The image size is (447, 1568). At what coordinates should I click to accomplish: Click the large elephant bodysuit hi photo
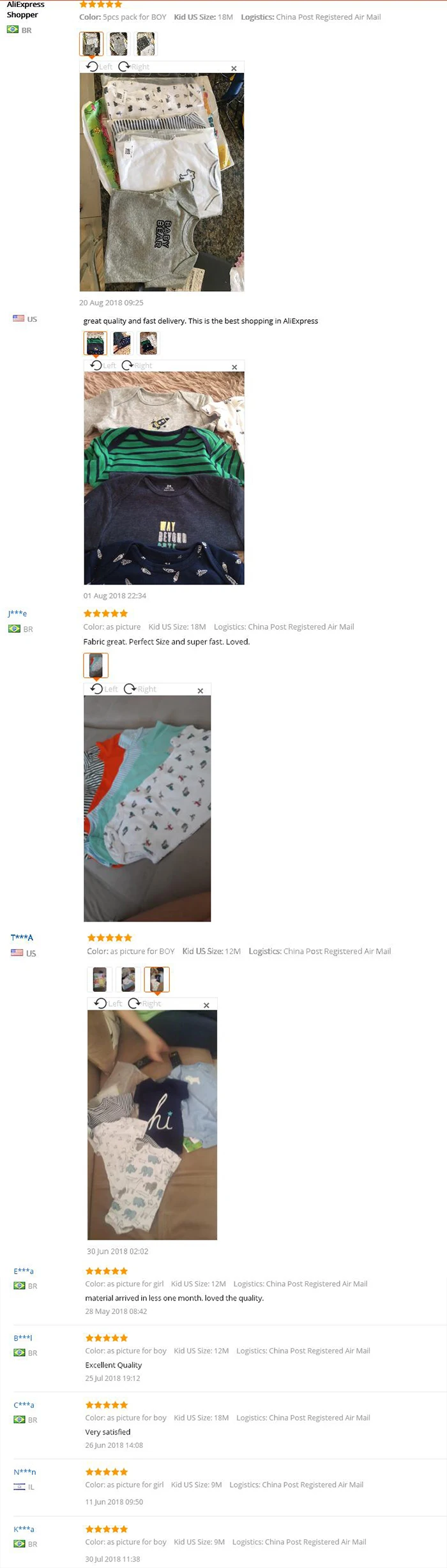[152, 1125]
